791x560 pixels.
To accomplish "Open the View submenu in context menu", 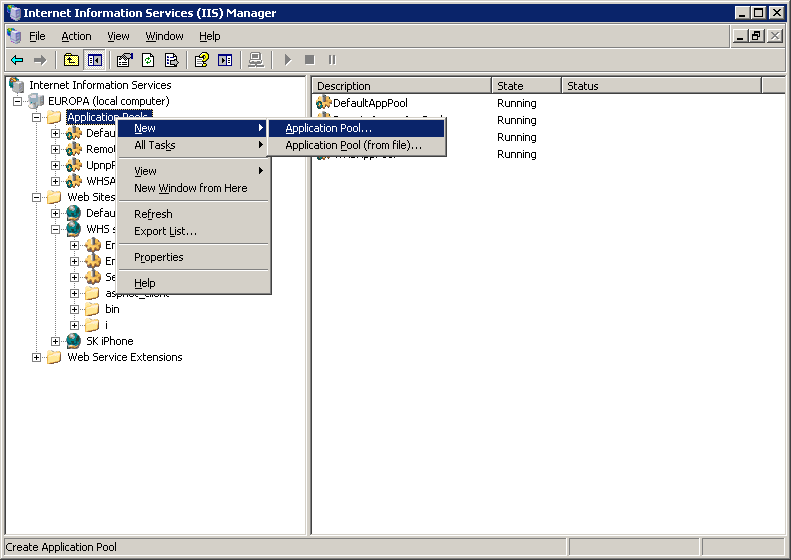I will tap(193, 171).
